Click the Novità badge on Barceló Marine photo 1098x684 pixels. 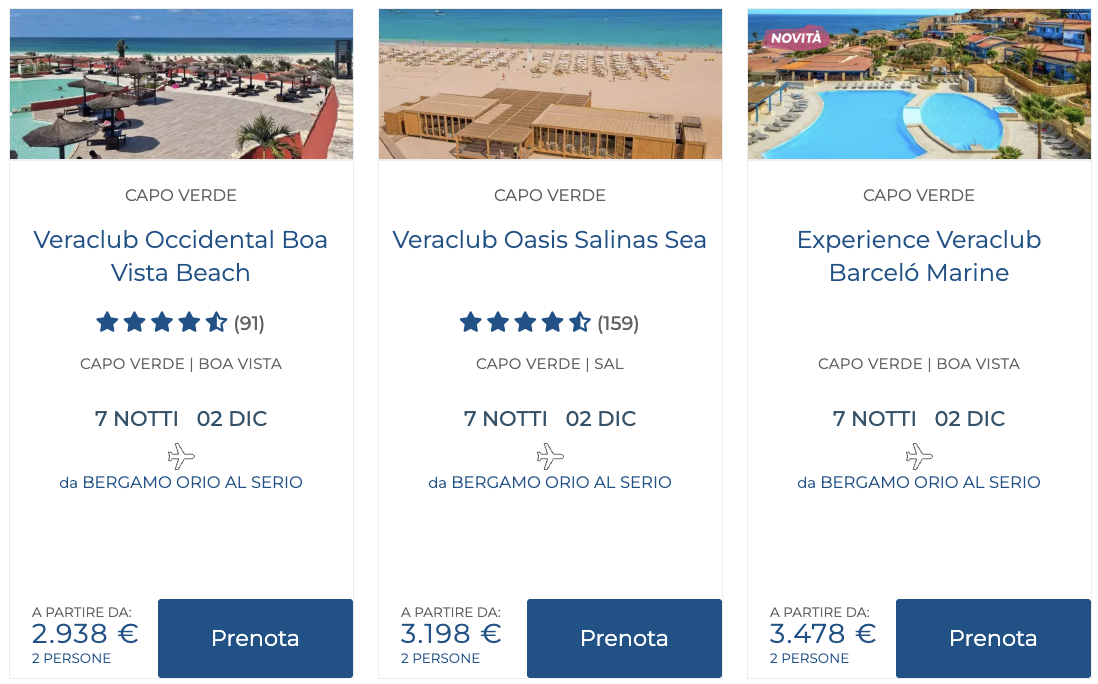[796, 38]
